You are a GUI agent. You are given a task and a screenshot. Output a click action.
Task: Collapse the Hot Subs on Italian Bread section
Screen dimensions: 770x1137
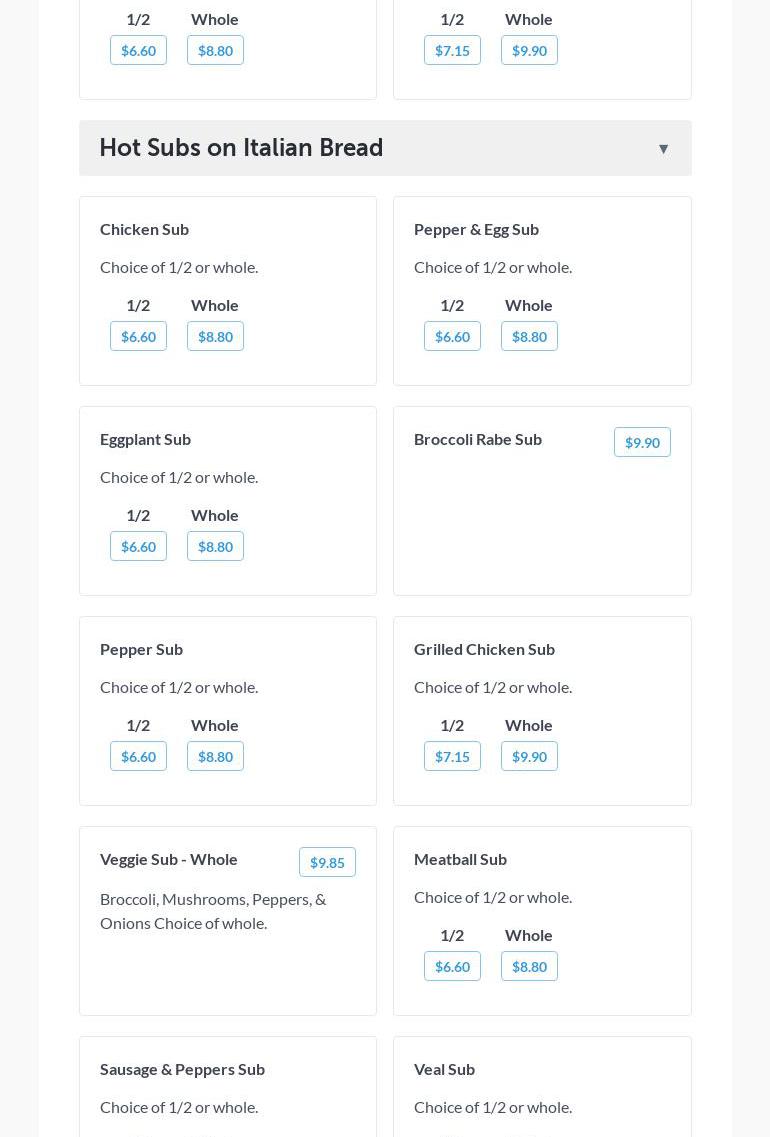[x=663, y=149]
